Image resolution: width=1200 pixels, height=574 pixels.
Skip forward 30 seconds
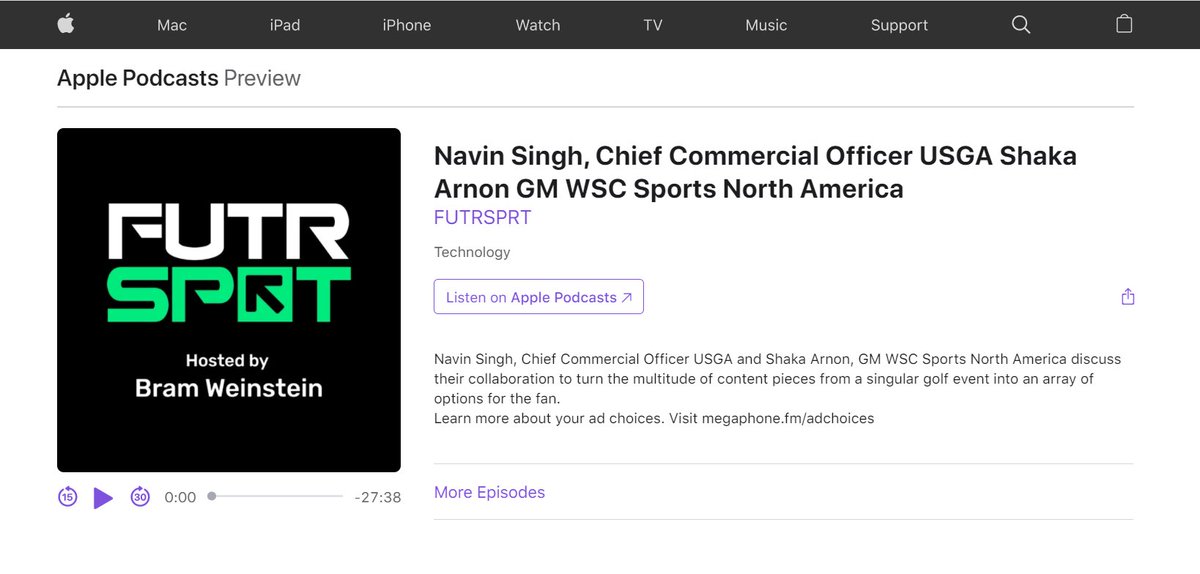tap(140, 497)
